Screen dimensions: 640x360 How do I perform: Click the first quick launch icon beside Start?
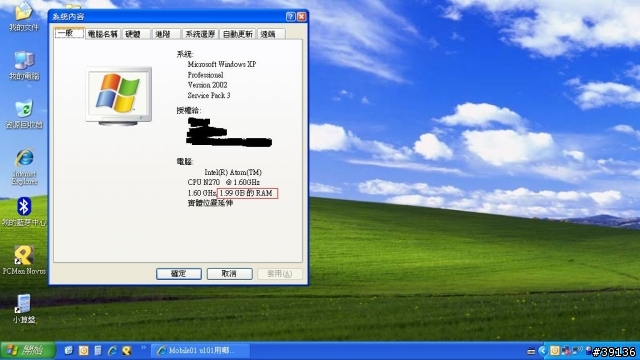point(69,351)
